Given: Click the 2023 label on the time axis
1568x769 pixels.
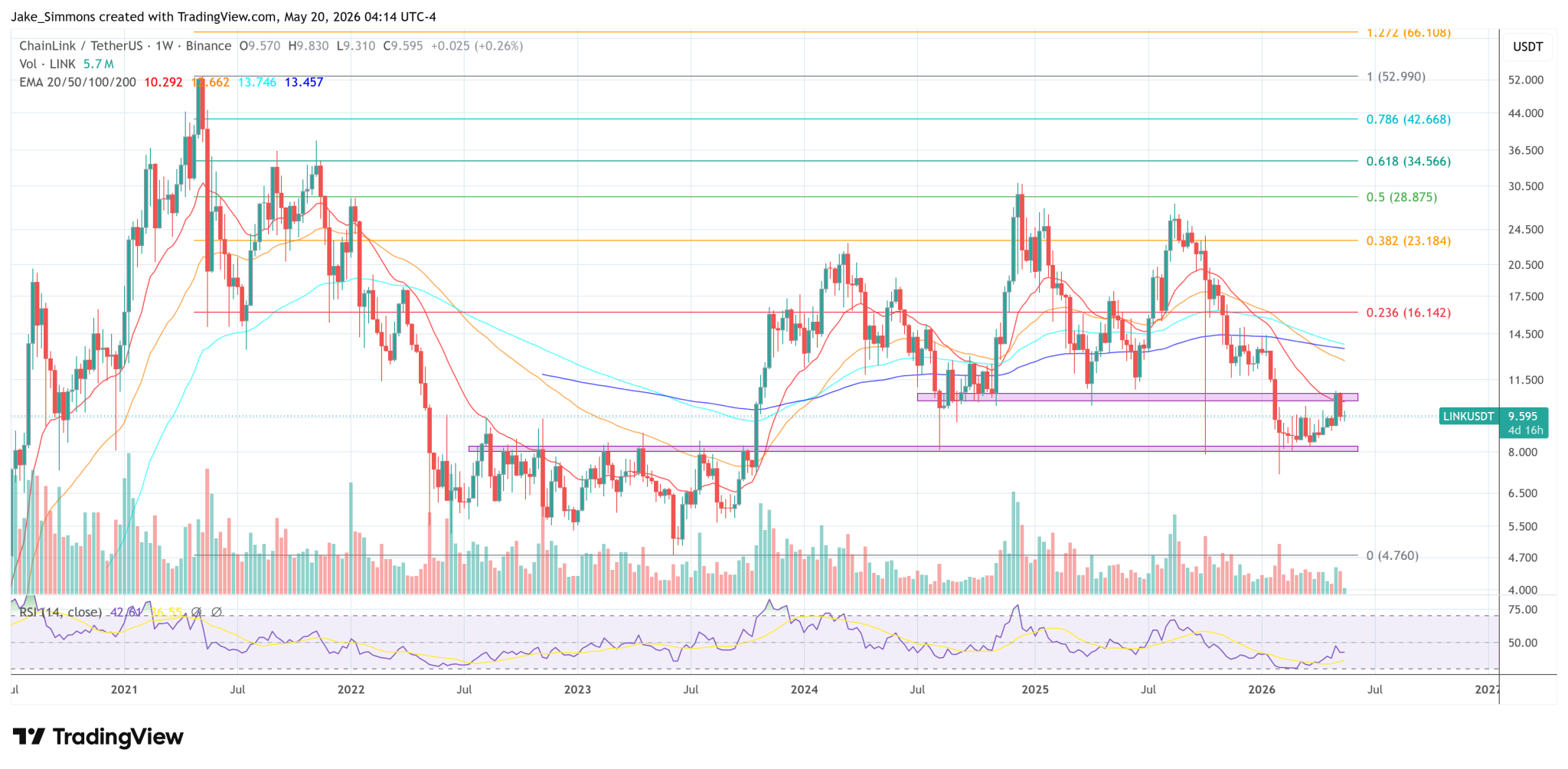Looking at the screenshot, I should [x=577, y=689].
